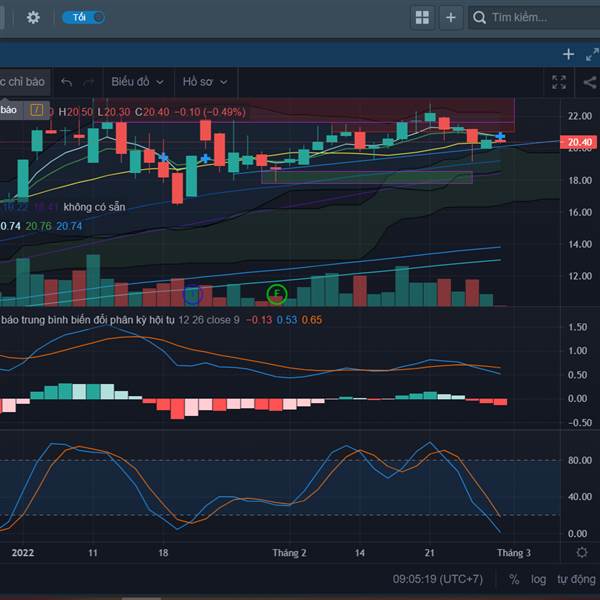Click stochastic axis label 80.00
The width and height of the screenshot is (600, 600).
pos(580,460)
